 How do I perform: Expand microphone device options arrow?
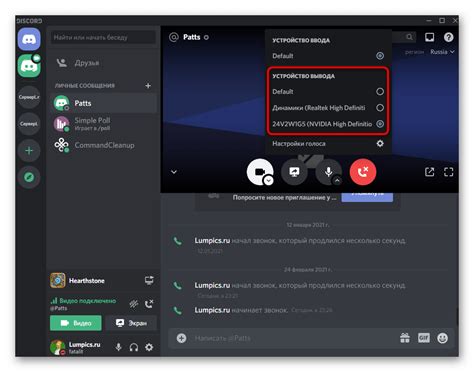pos(337,180)
